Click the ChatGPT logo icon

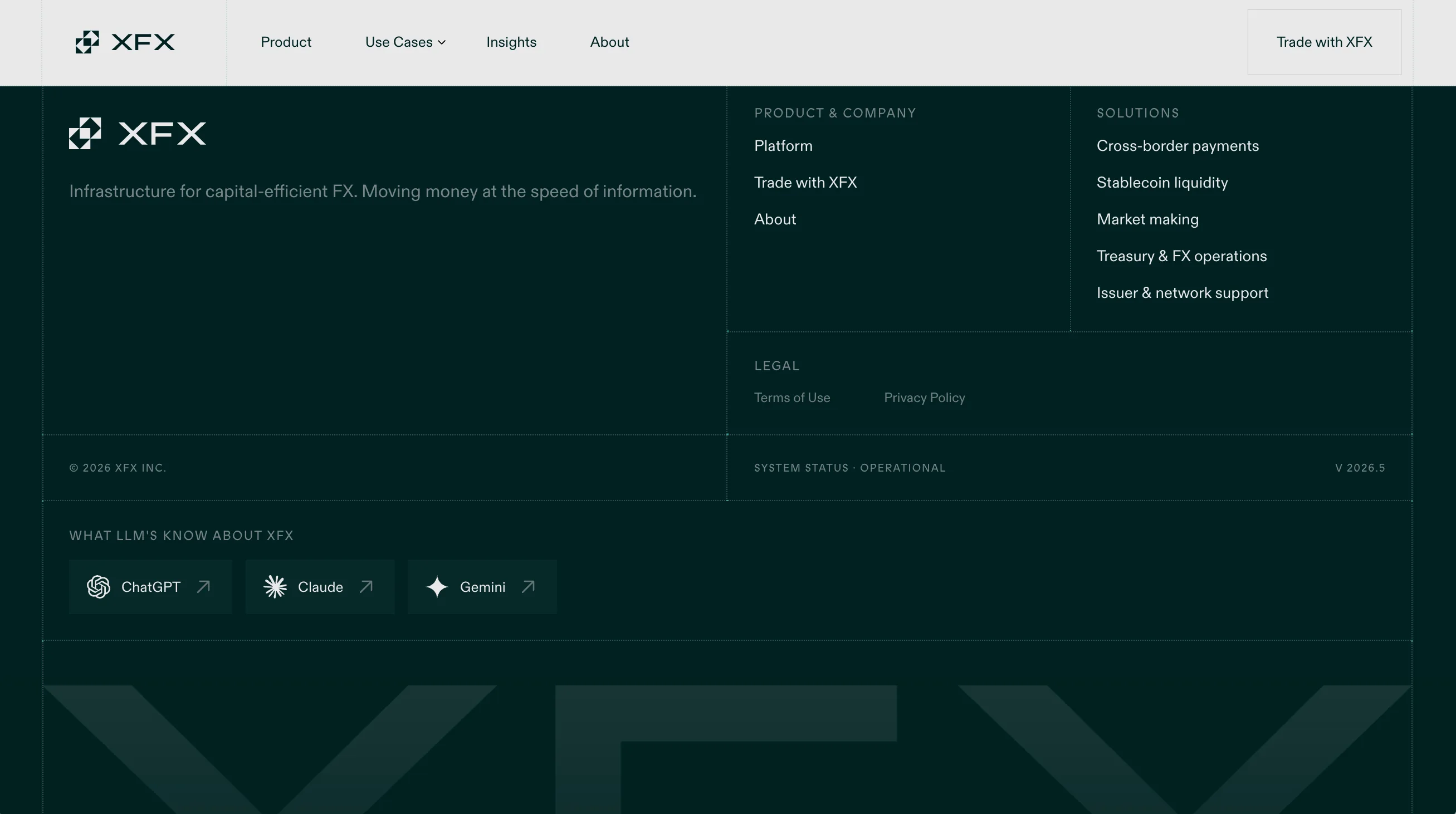(99, 587)
